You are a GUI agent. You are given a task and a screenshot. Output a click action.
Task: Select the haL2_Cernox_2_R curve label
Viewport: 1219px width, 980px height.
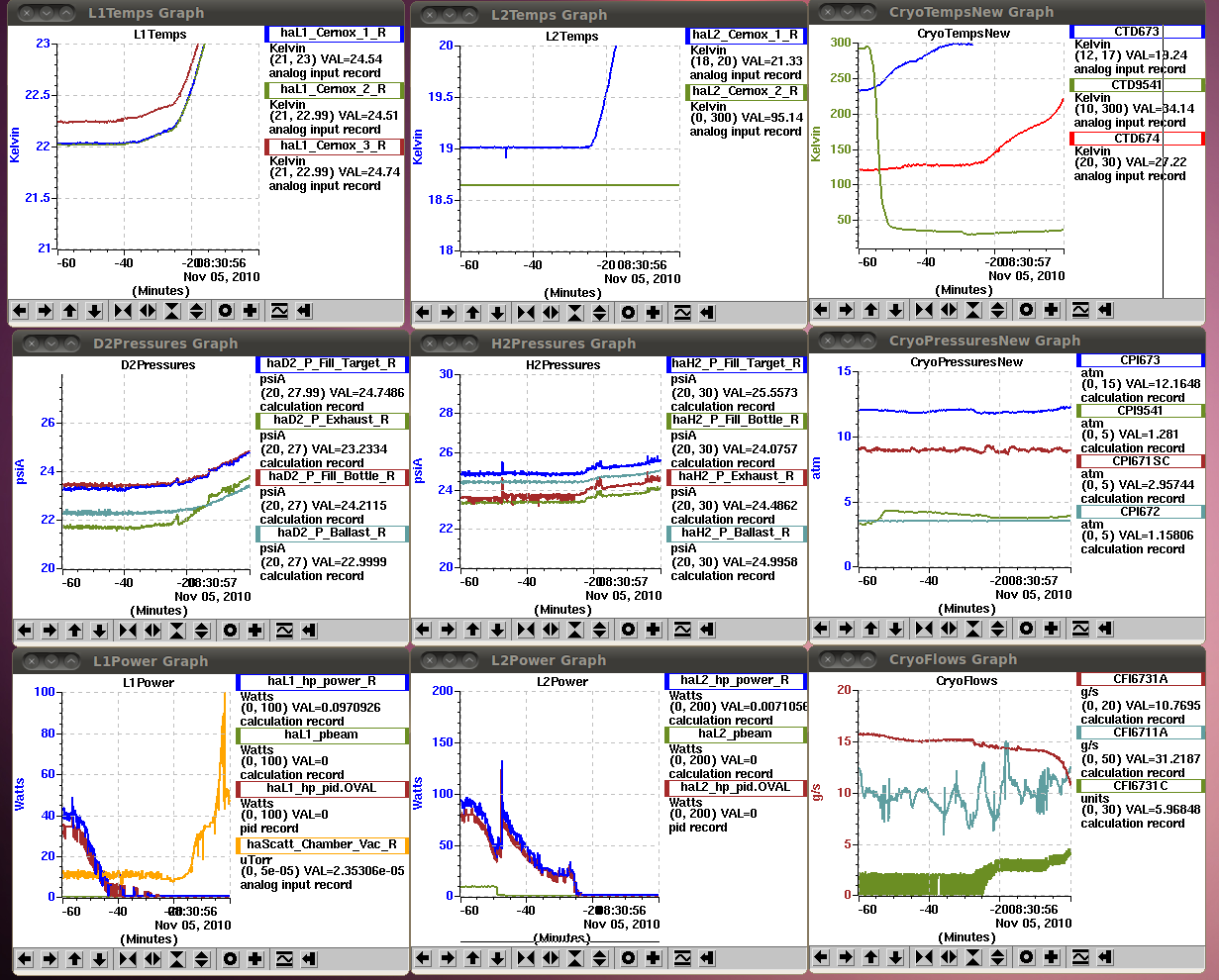(747, 92)
